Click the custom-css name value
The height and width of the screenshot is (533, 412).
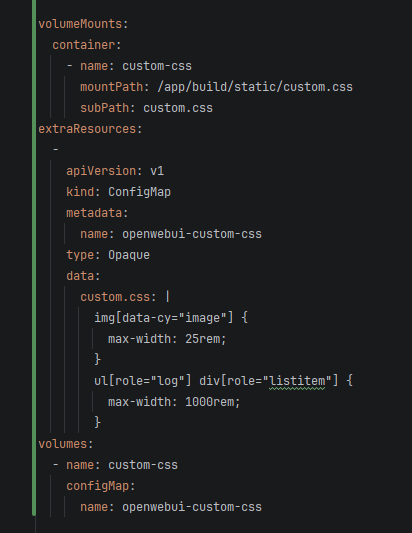(157, 66)
